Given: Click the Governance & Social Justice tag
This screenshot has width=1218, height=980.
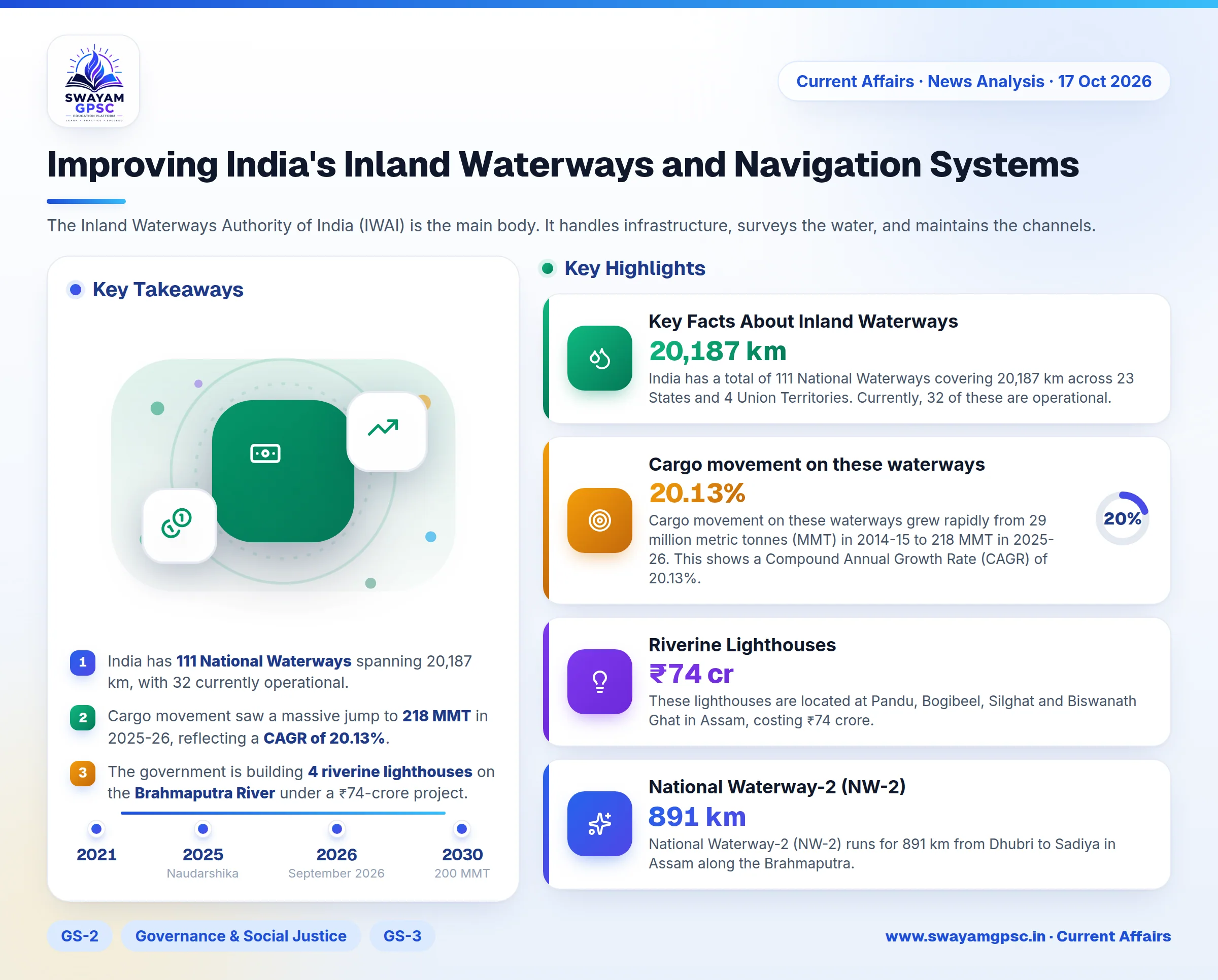Looking at the screenshot, I should (241, 936).
